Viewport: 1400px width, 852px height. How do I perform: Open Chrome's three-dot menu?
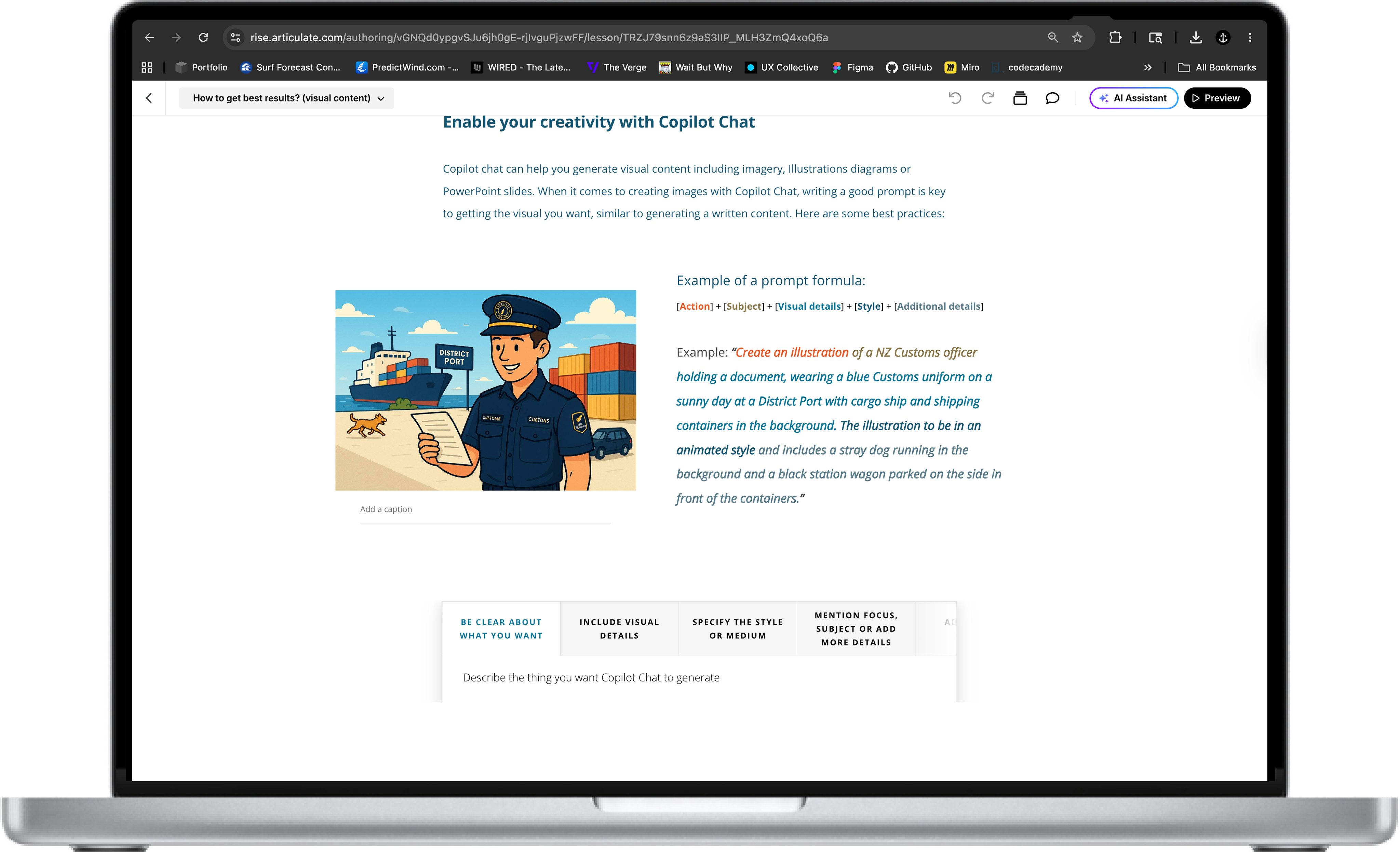pos(1249,38)
